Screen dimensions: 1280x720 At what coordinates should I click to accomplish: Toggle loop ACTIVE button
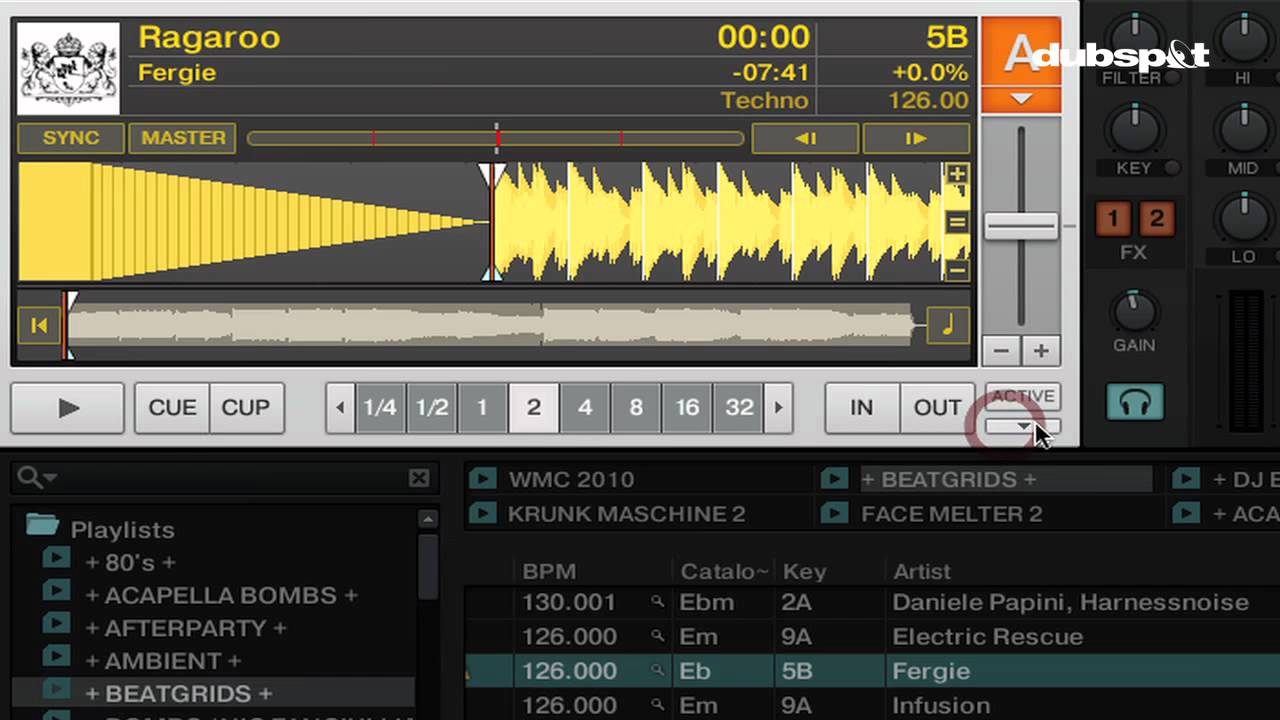tap(1022, 397)
